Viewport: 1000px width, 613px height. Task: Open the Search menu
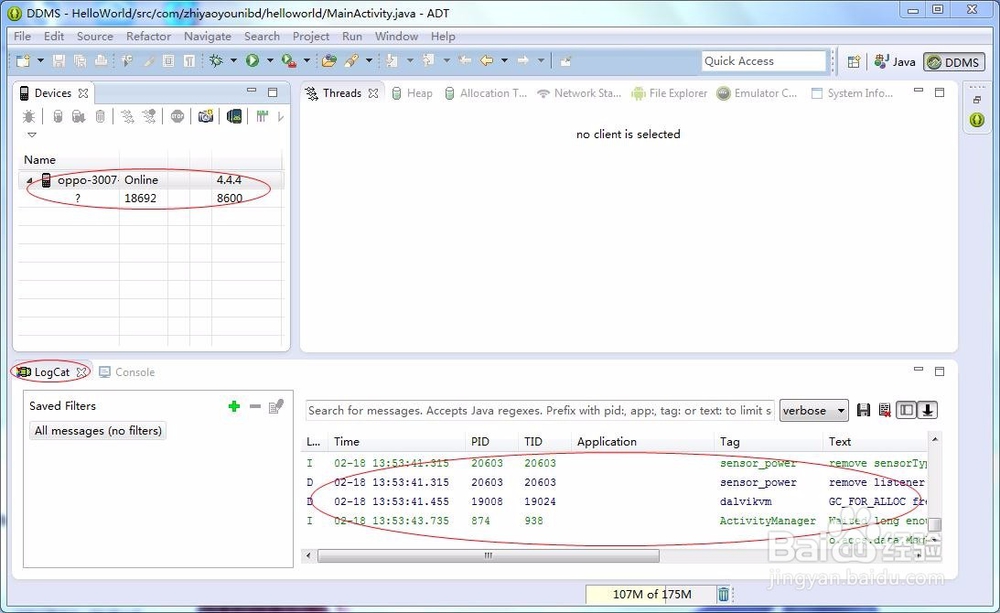262,36
